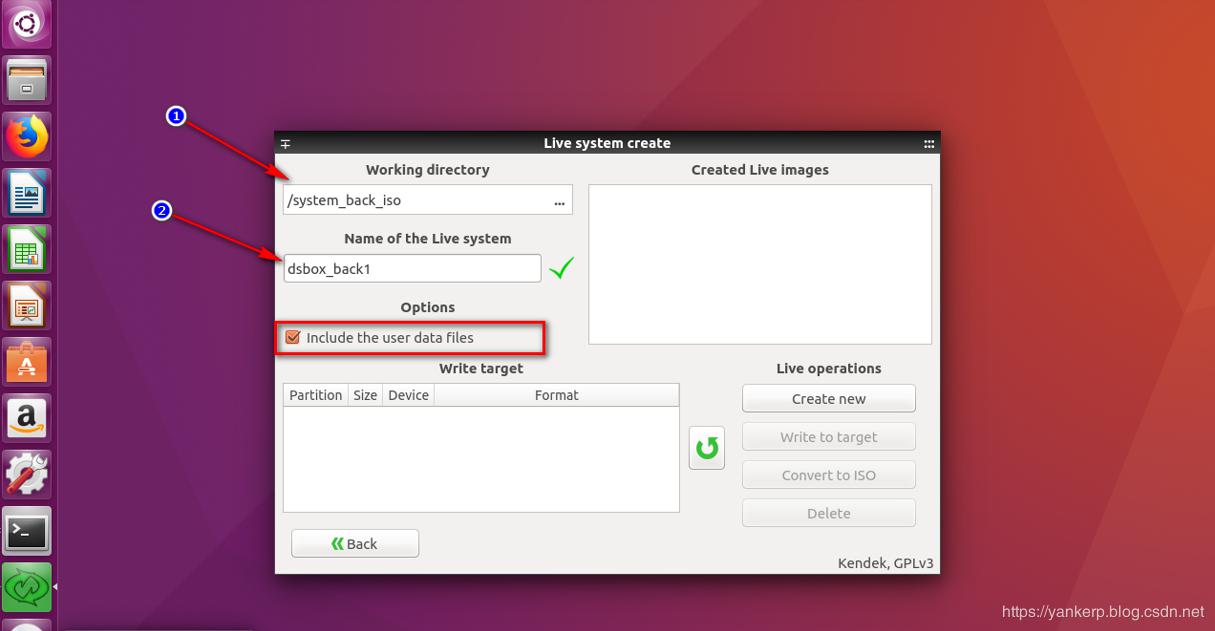Open System Settings from the dock

click(x=27, y=475)
